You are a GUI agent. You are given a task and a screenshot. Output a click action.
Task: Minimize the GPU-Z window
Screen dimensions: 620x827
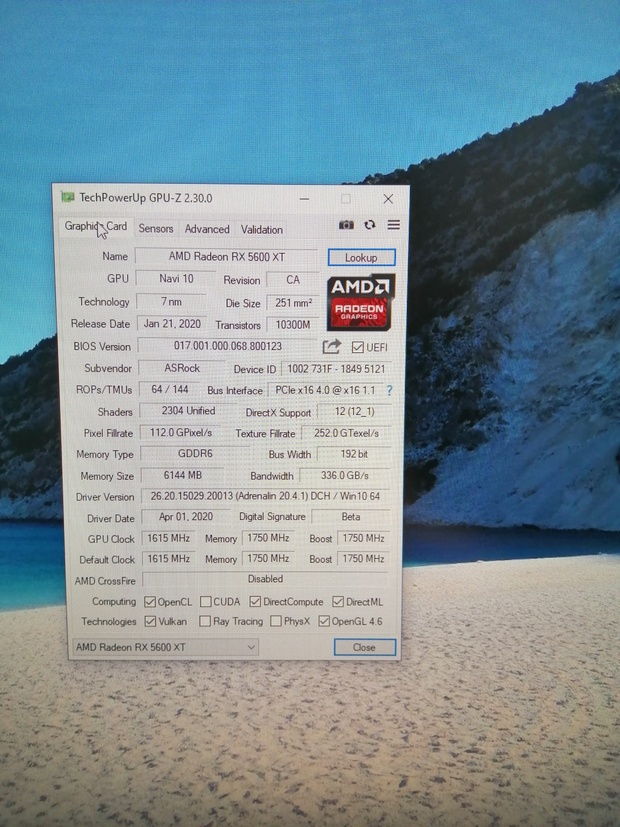click(x=304, y=198)
